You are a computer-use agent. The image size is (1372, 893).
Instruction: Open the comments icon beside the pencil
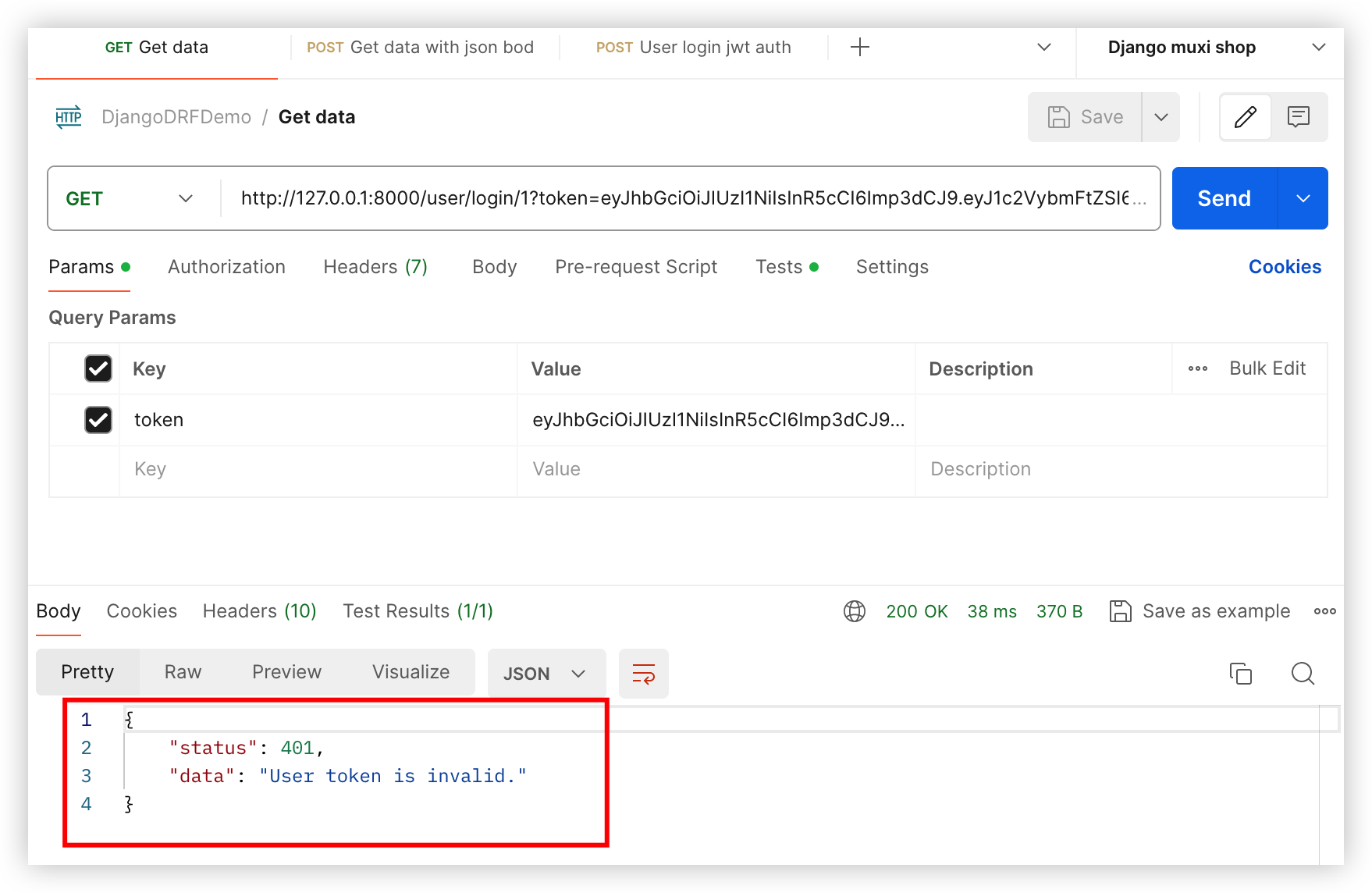click(x=1299, y=117)
